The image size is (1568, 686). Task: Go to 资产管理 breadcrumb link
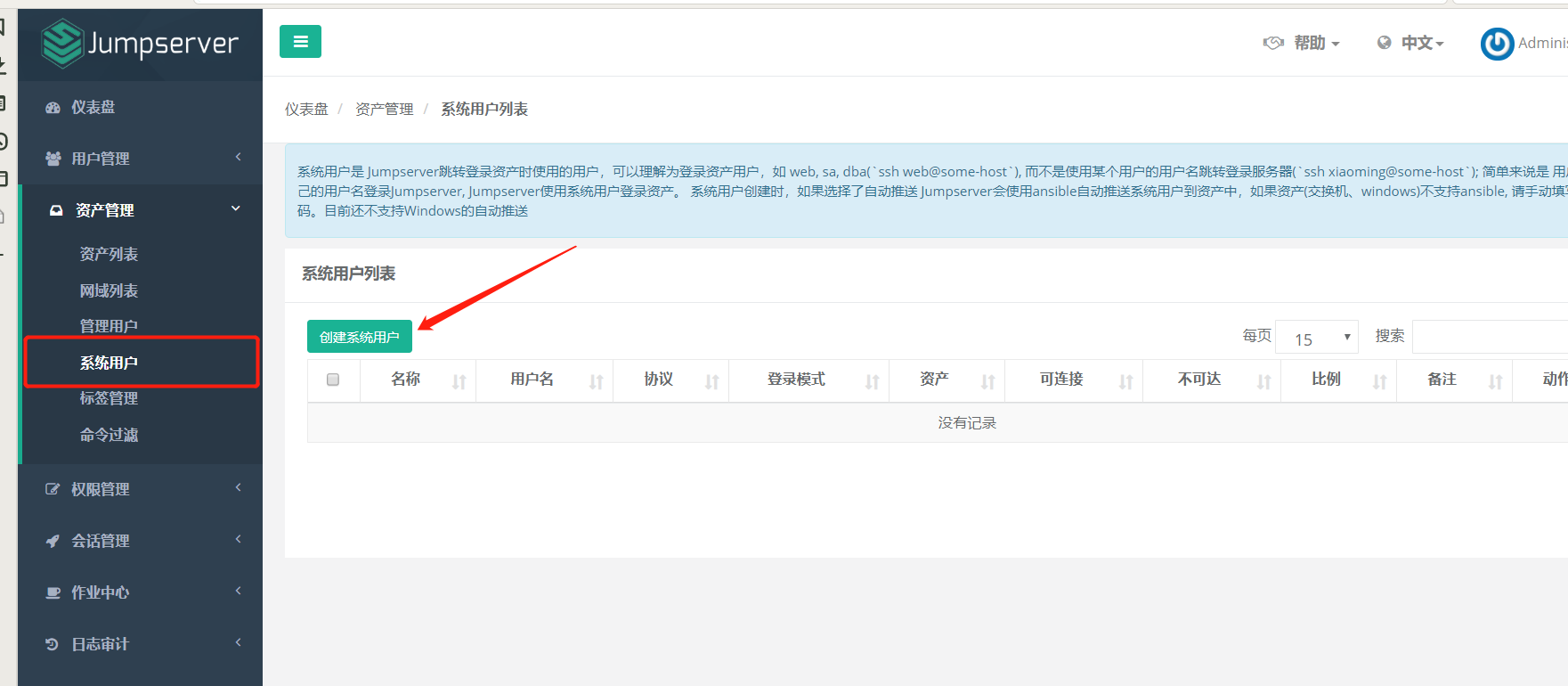coord(385,110)
